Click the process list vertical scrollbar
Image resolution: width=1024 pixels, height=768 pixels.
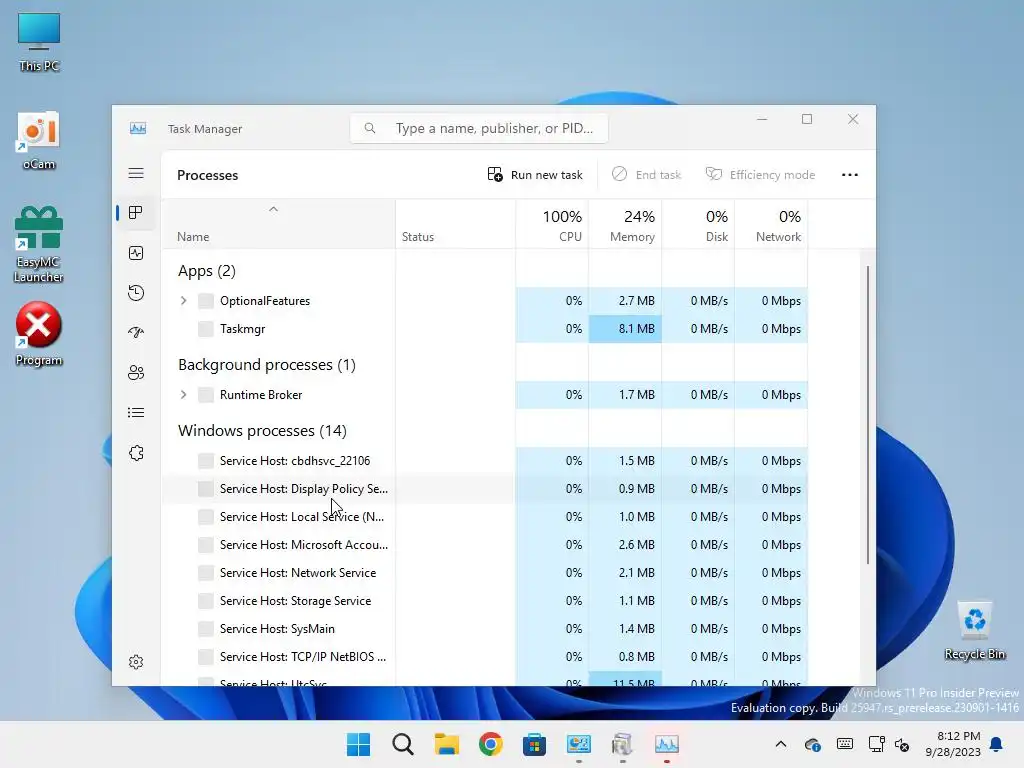(x=868, y=415)
